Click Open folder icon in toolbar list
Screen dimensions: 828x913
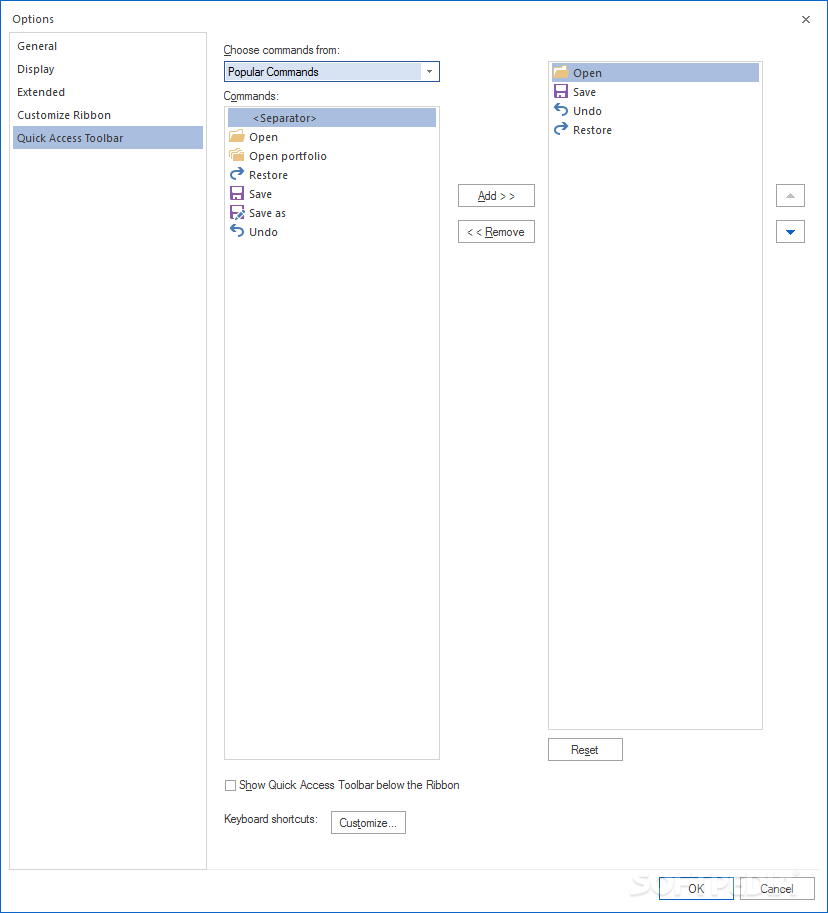coord(560,72)
